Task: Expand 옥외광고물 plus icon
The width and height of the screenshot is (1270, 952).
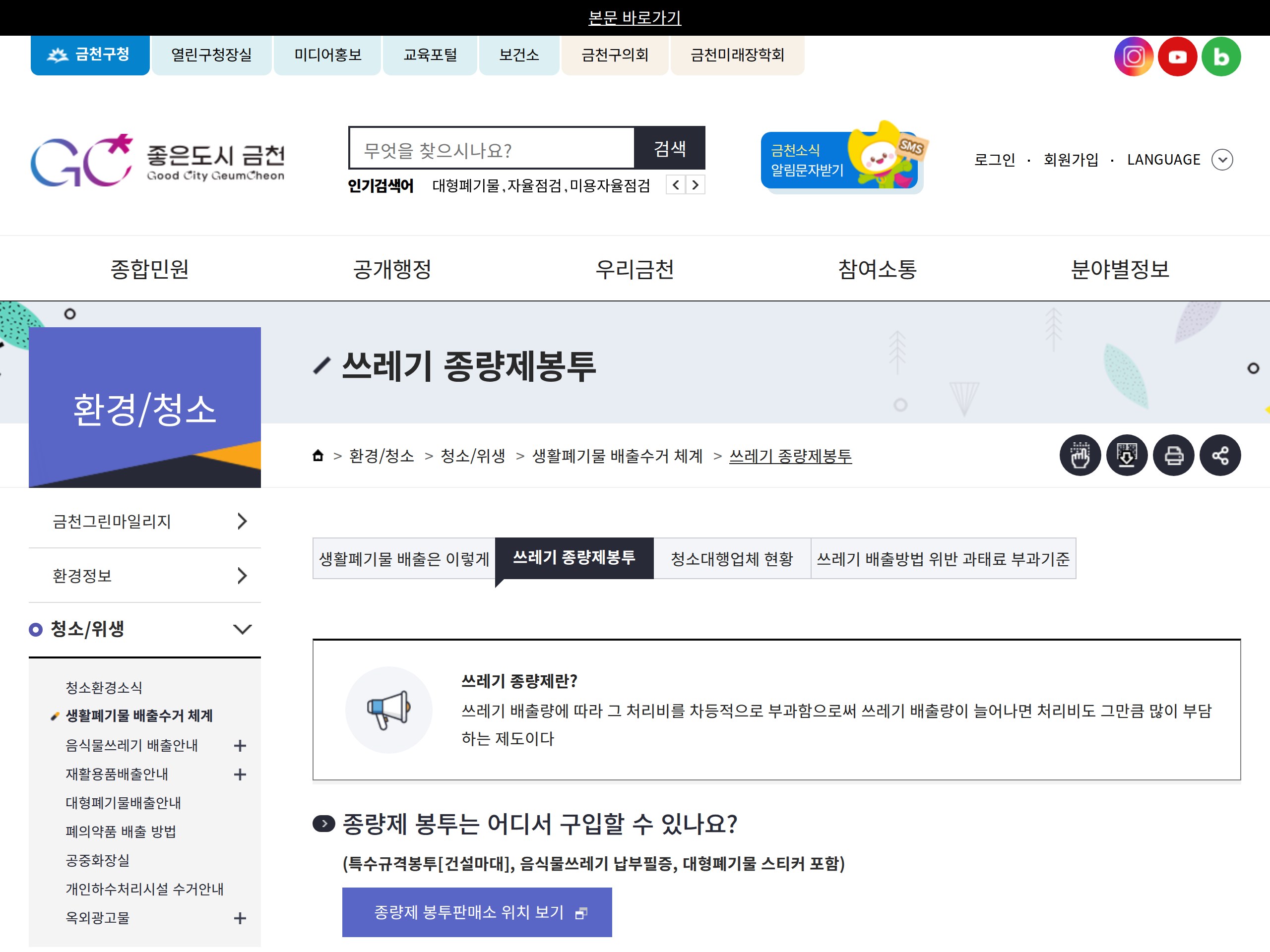Action: coord(240,918)
